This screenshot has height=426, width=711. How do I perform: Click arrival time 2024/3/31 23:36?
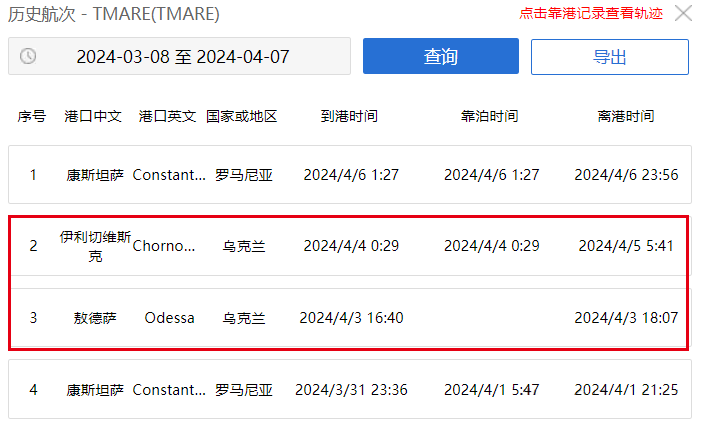coord(351,390)
